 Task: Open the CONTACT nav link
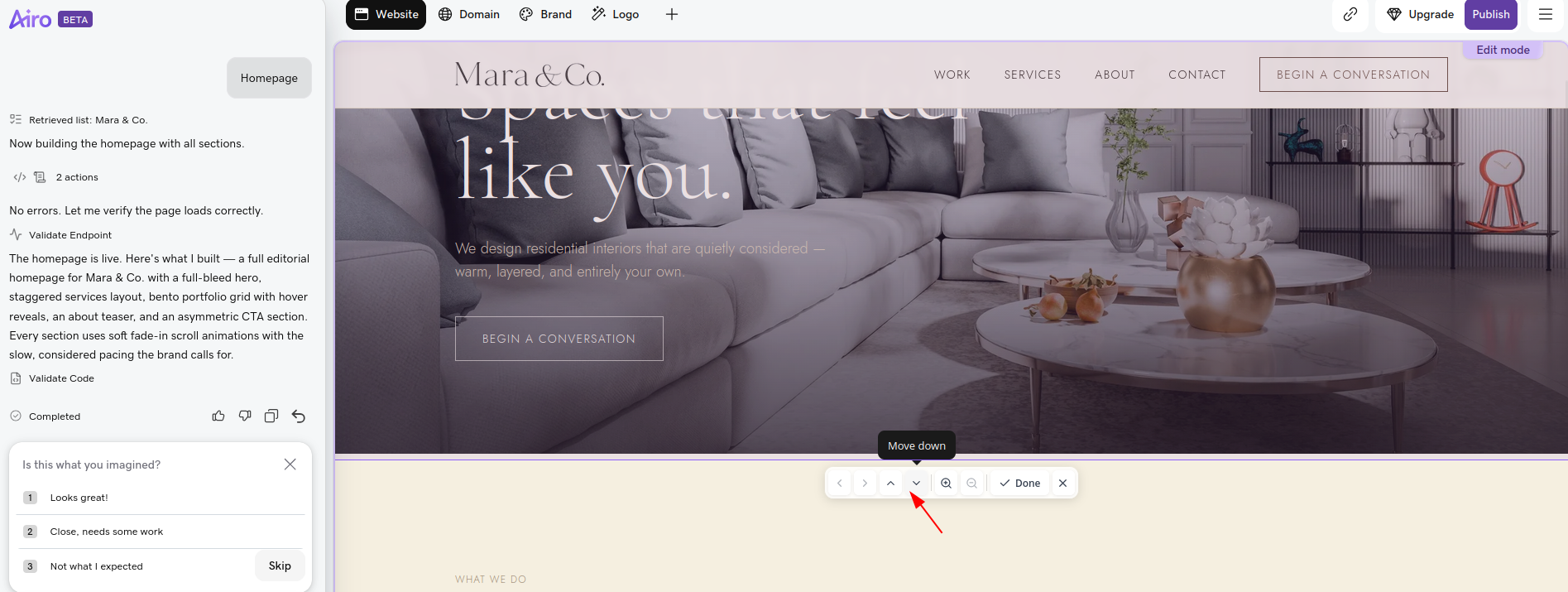1197,75
